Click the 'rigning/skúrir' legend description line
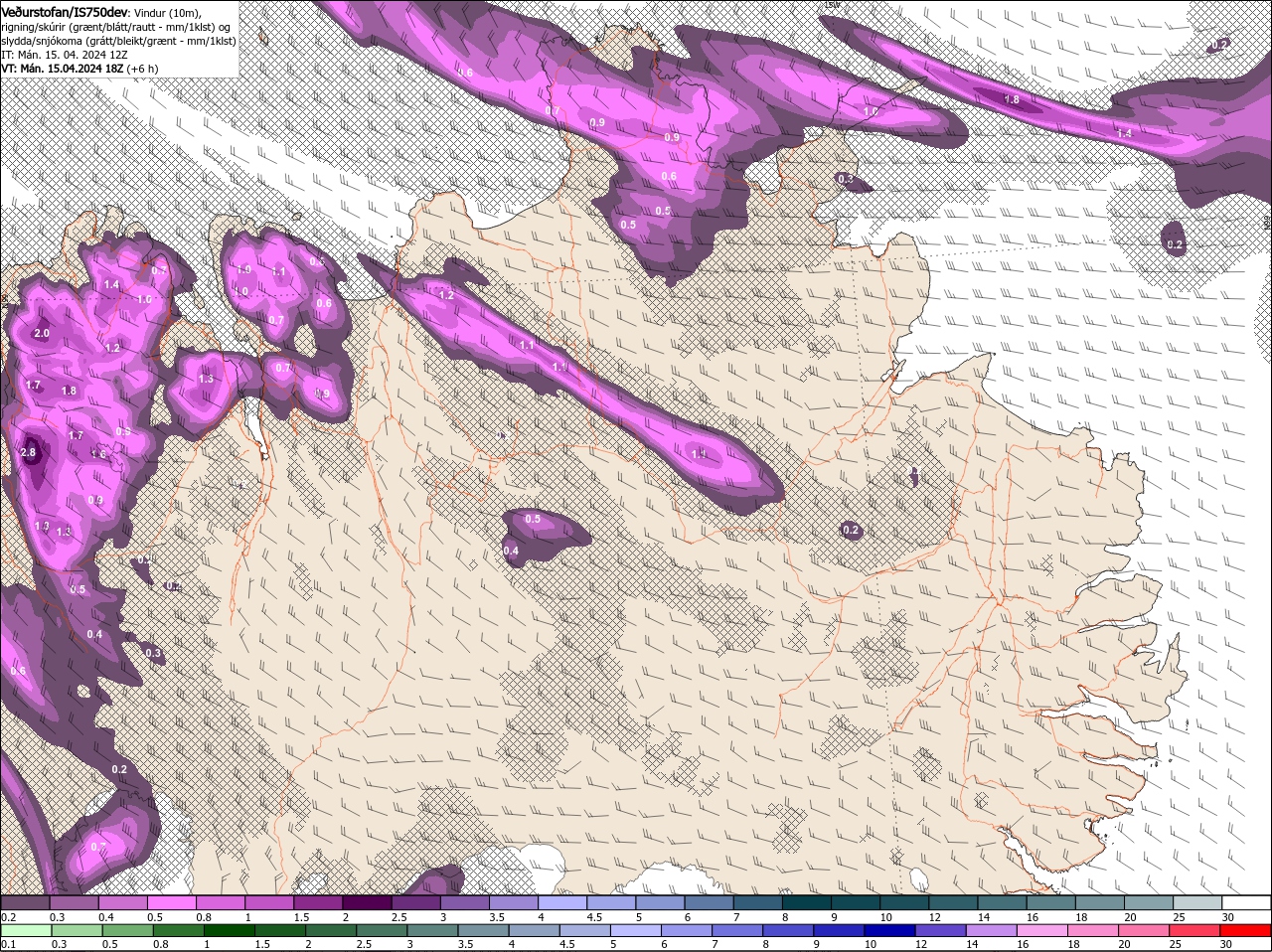Screen dimensions: 1272x952 (116, 26)
